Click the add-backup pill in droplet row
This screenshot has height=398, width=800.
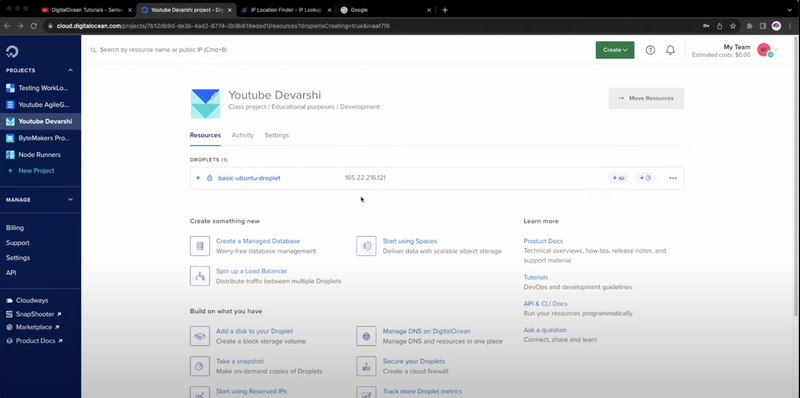click(x=645, y=178)
